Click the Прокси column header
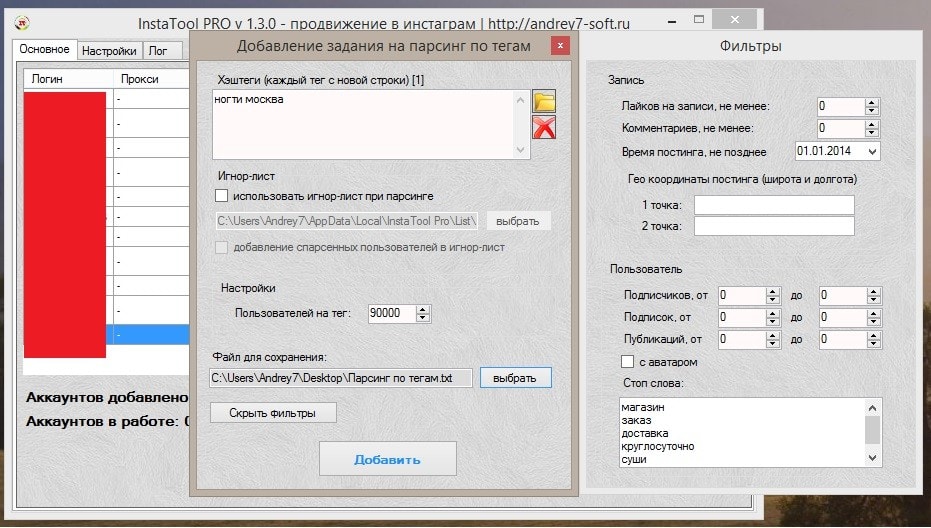The image size is (931, 528). [151, 79]
